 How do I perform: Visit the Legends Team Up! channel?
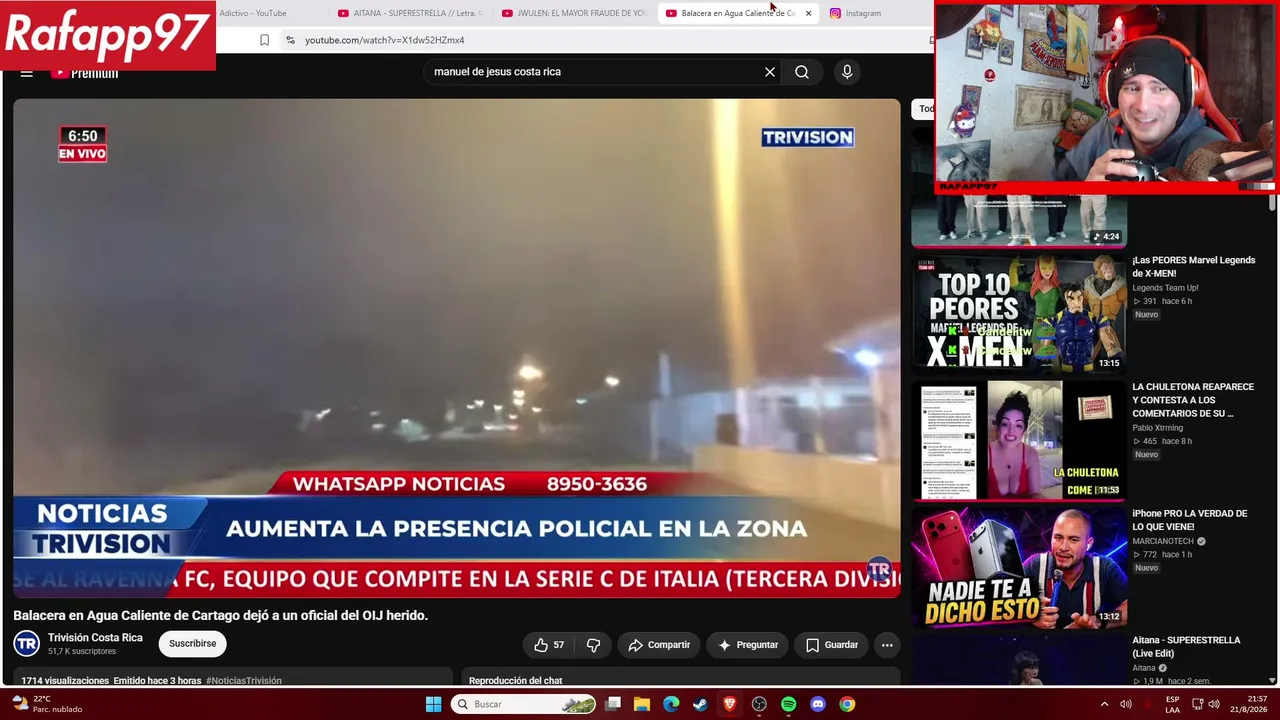point(1165,288)
